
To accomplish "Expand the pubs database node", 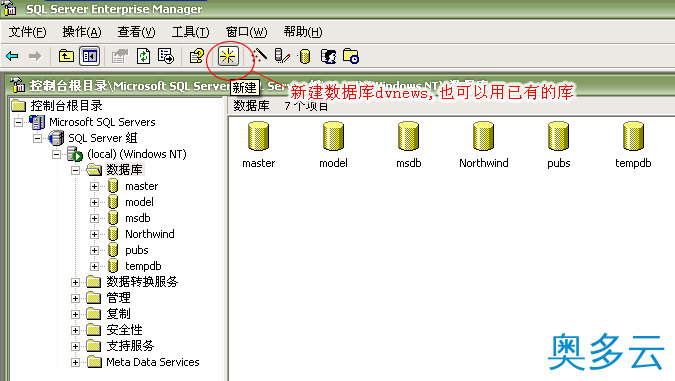I will point(95,250).
